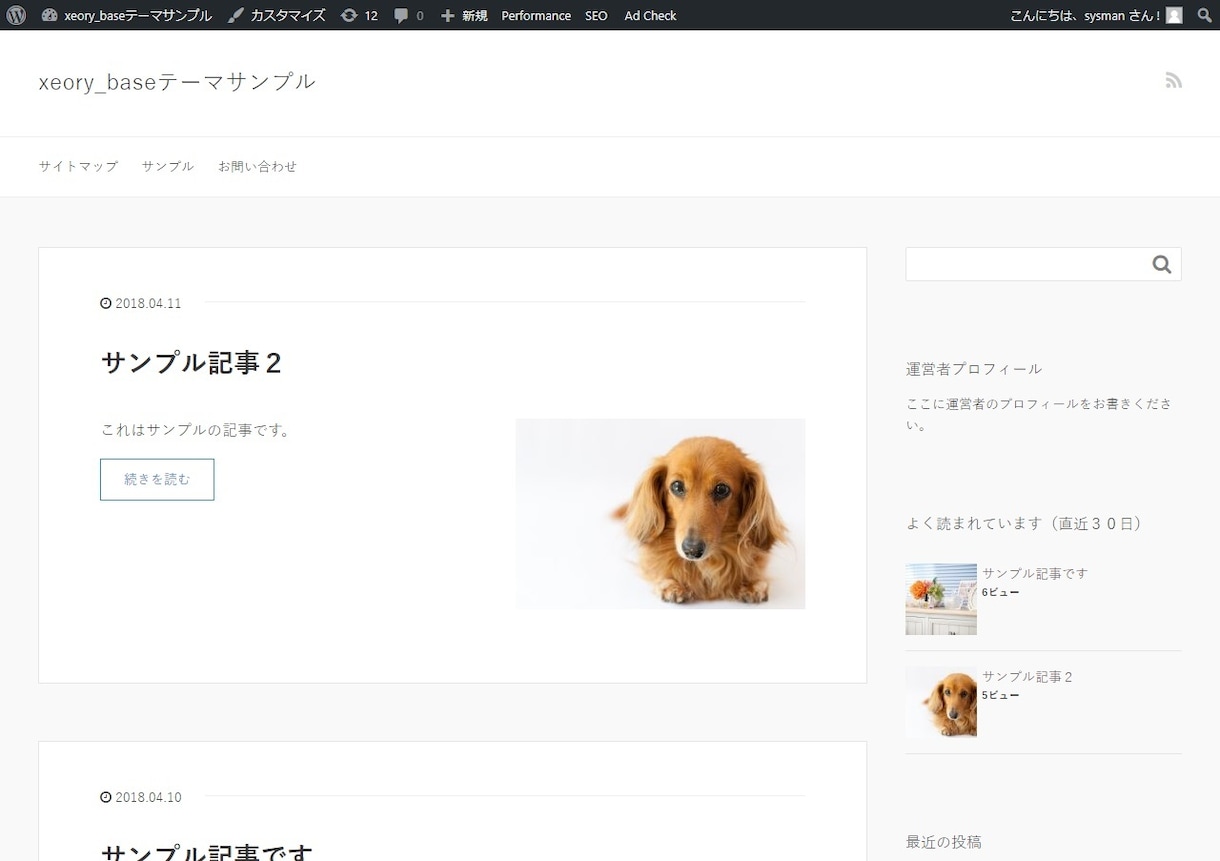Open the 12 pending updates icon
The height and width of the screenshot is (861, 1220).
tap(359, 15)
